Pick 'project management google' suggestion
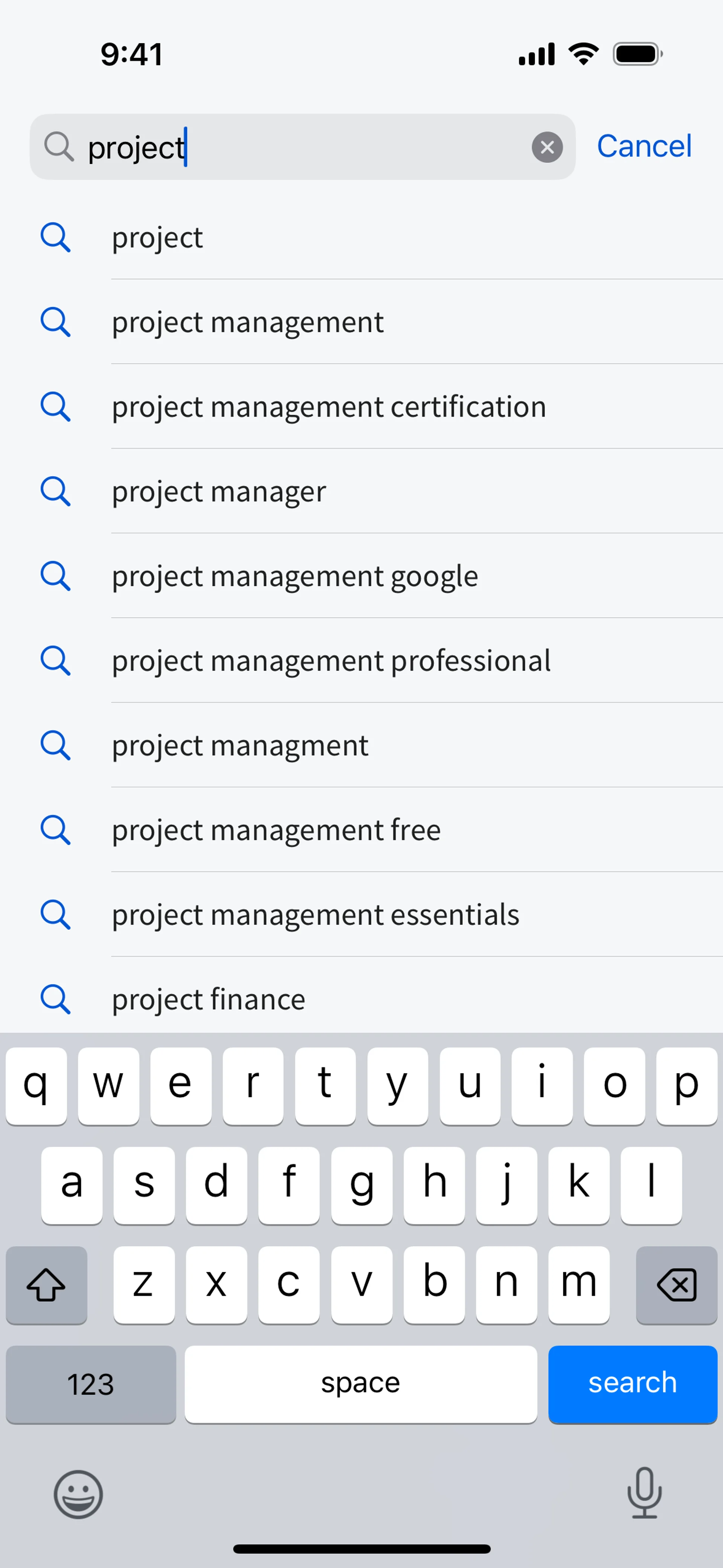This screenshot has width=723, height=1568. (294, 576)
